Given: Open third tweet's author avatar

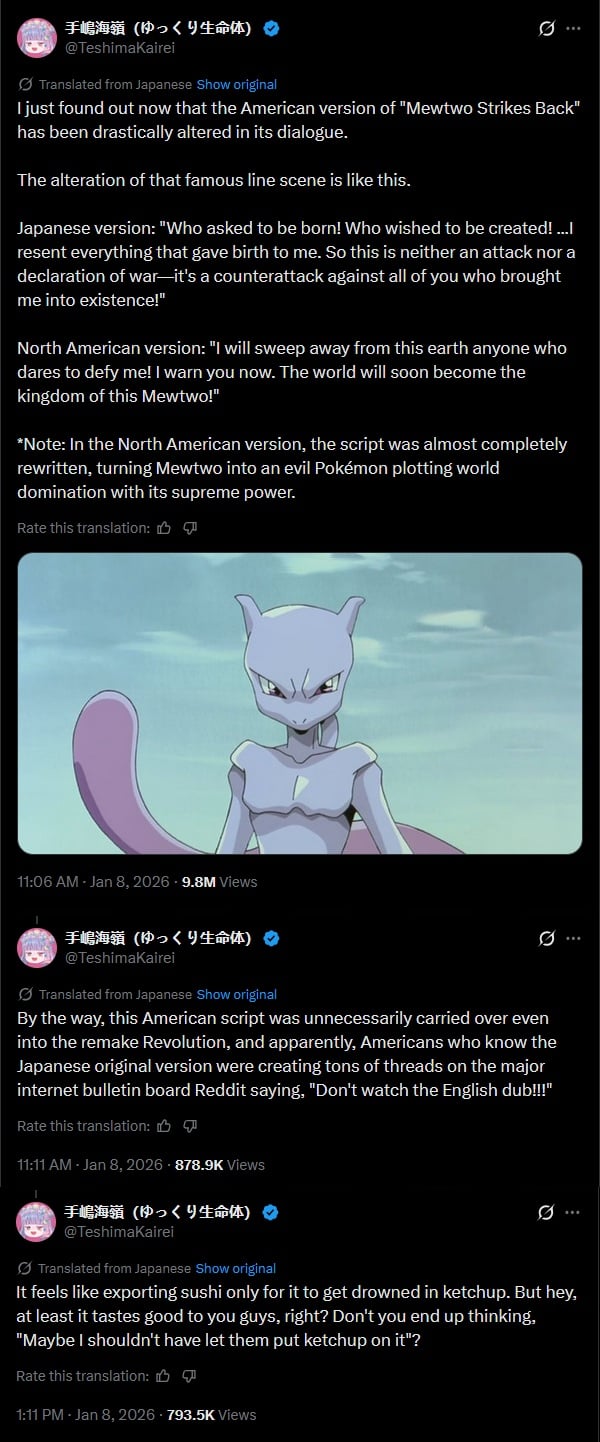Looking at the screenshot, I should [x=36, y=1222].
